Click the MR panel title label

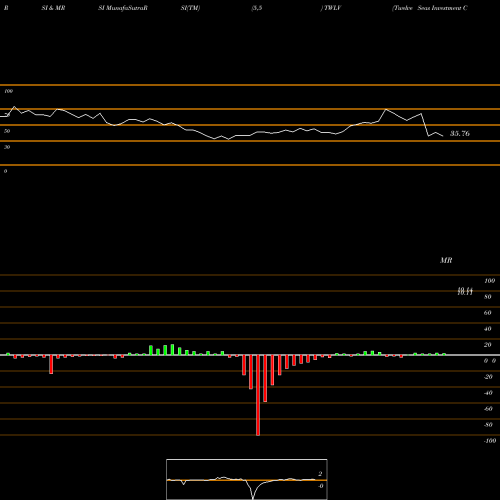tap(446, 260)
